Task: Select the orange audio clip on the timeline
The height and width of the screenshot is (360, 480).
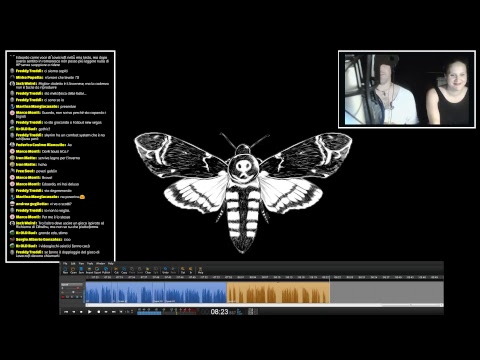Action: point(278,292)
